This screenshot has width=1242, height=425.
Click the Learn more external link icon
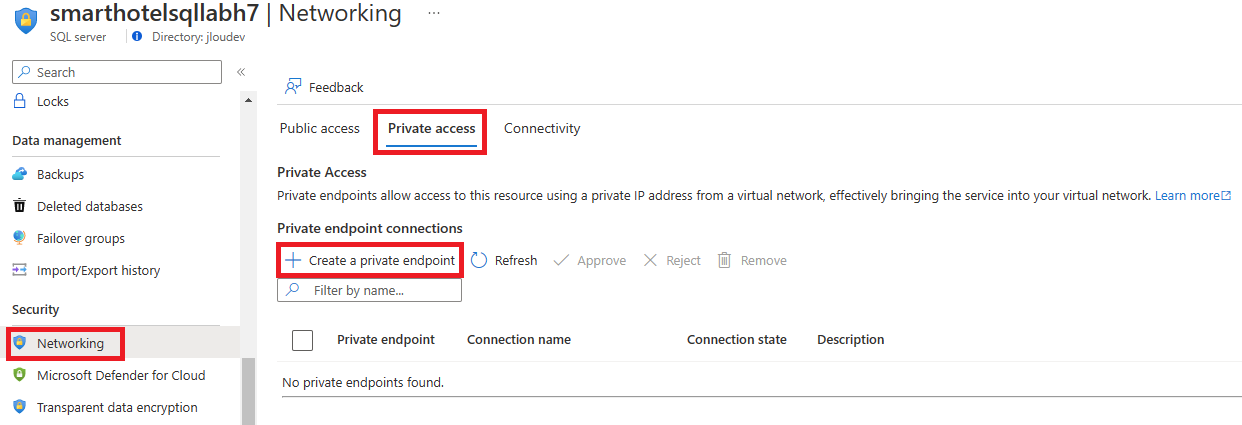tap(1226, 196)
